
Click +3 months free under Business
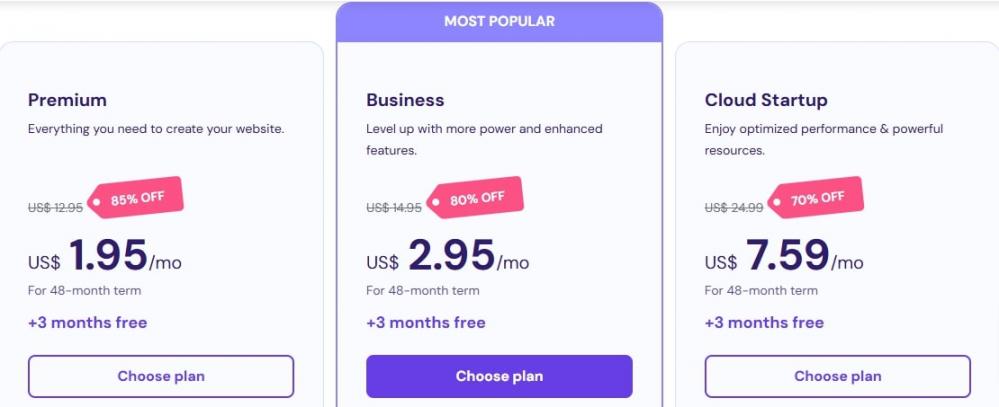click(x=425, y=322)
